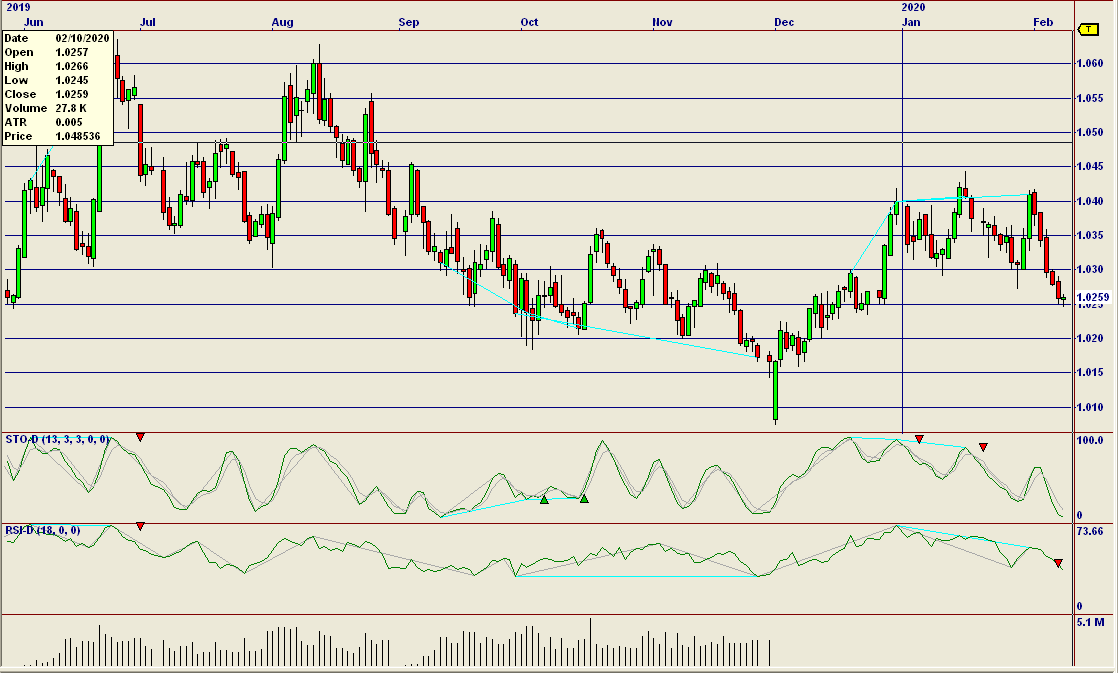The width and height of the screenshot is (1118, 673).
Task: Click the Aug month label
Action: 282,22
